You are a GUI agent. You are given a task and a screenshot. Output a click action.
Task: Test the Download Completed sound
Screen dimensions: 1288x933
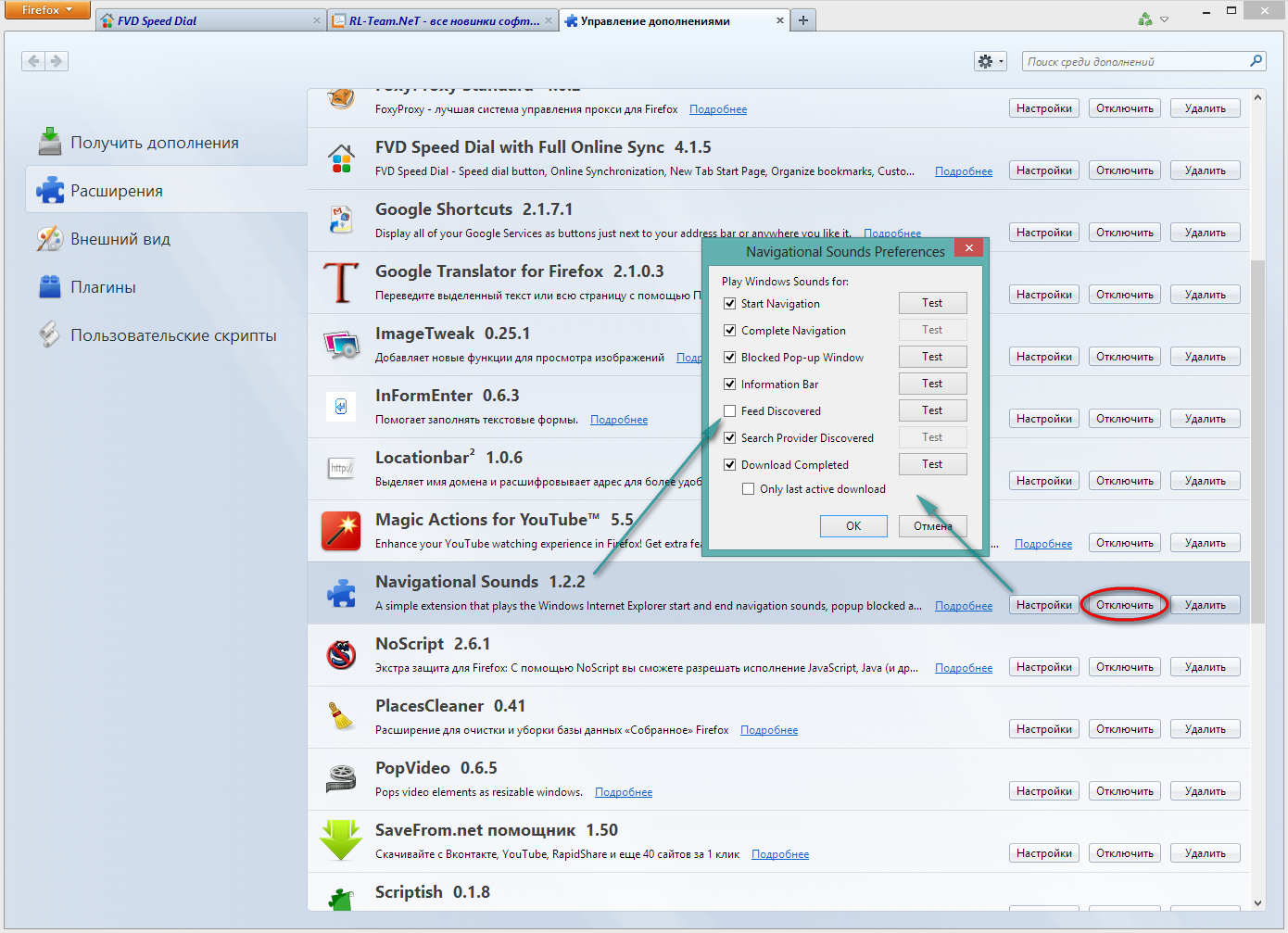(932, 464)
